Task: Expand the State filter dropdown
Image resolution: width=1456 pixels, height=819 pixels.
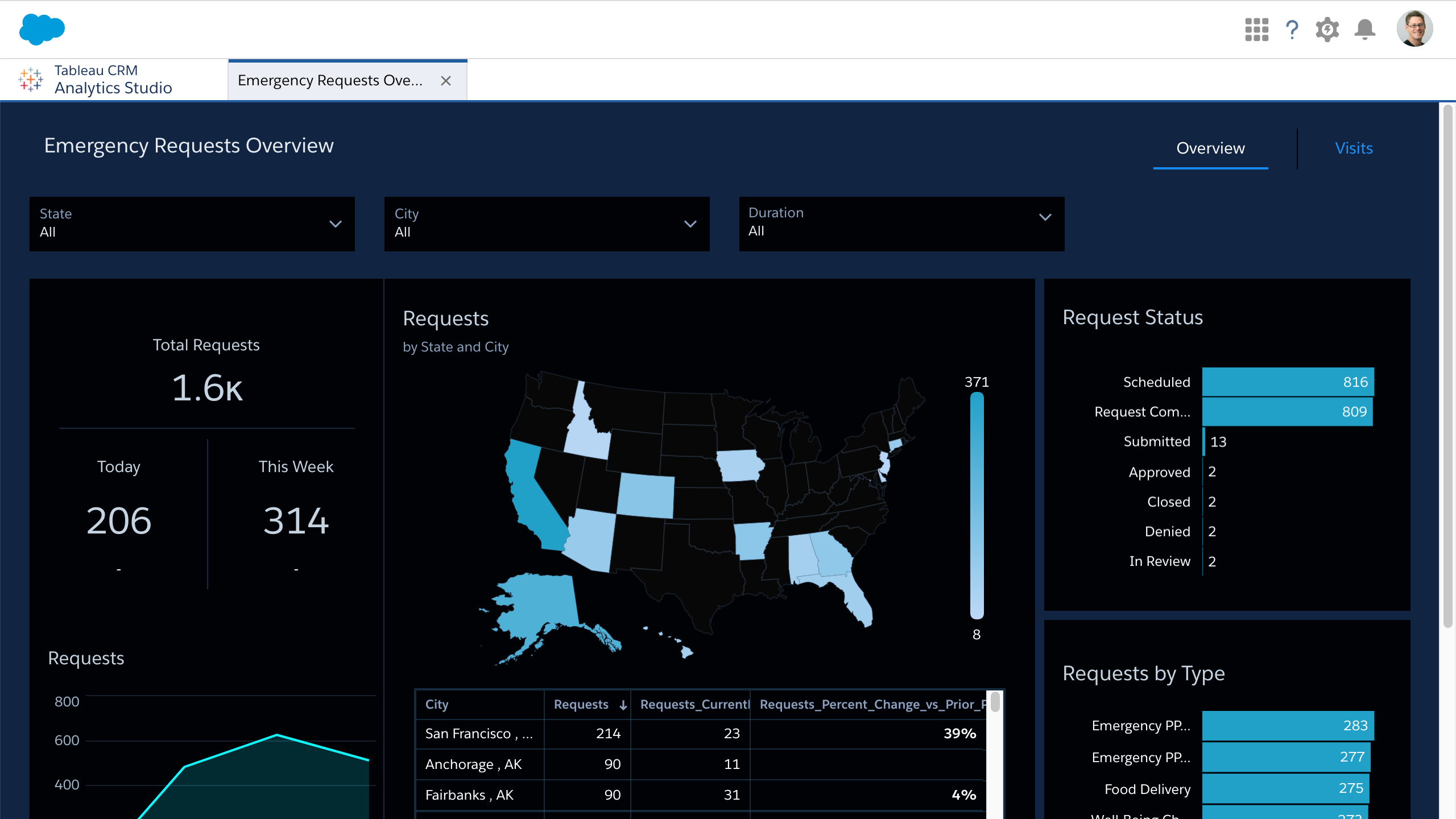Action: tap(336, 224)
